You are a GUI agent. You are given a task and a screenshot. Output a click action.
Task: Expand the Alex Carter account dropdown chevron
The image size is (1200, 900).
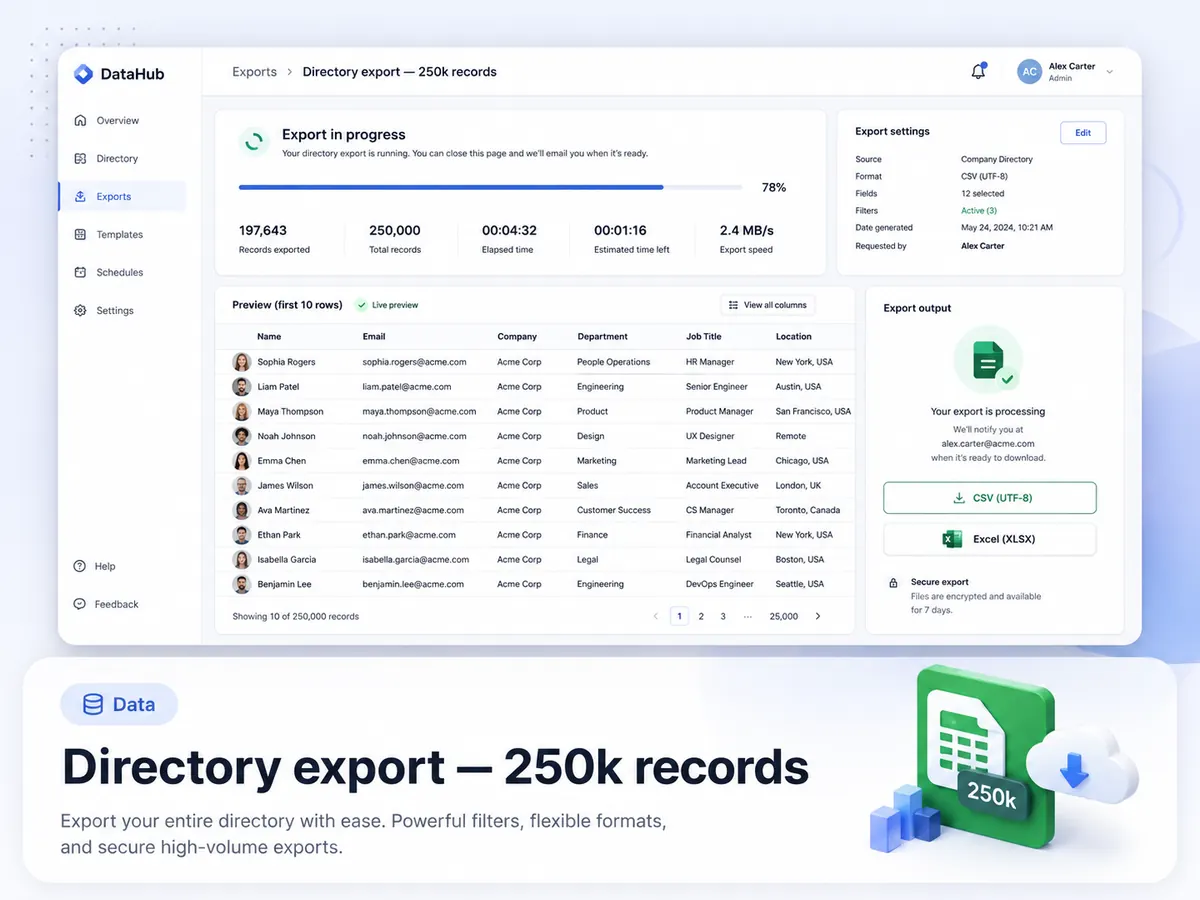(1109, 72)
